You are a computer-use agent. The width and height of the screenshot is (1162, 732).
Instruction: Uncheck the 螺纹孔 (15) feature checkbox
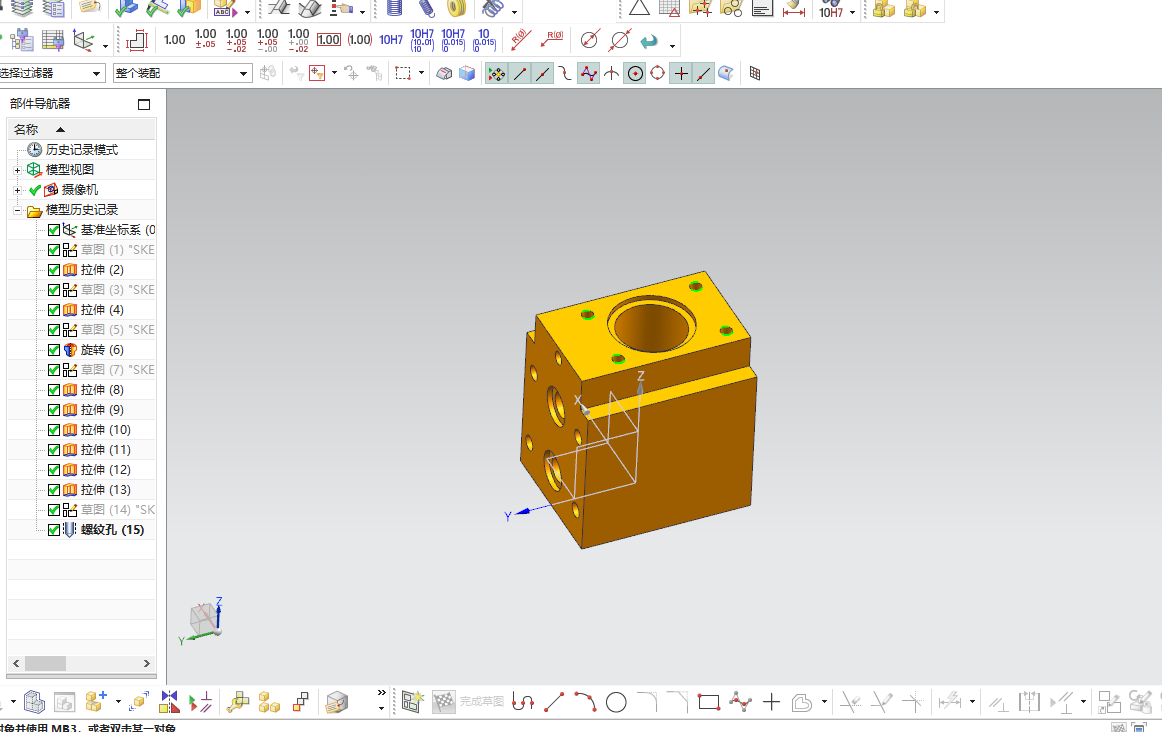(53, 530)
